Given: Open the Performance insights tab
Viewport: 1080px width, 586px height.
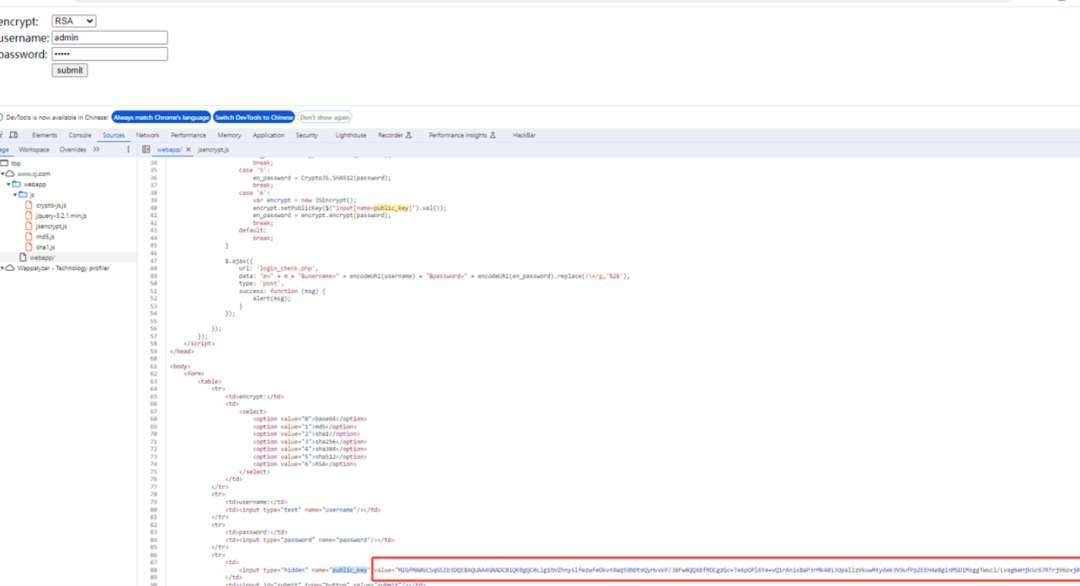Looking at the screenshot, I should 461,136.
